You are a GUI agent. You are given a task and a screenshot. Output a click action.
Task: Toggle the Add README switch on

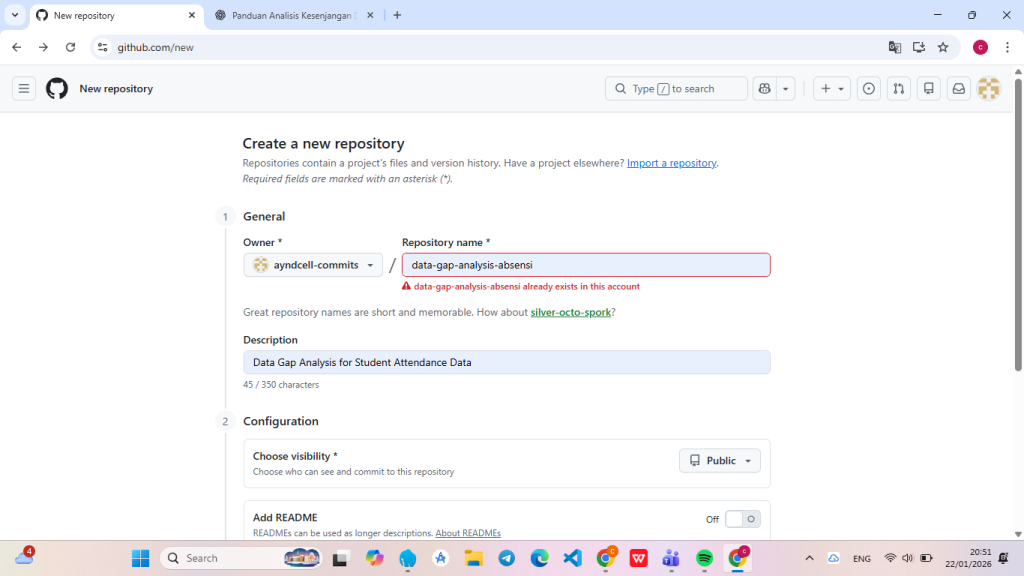tap(743, 519)
